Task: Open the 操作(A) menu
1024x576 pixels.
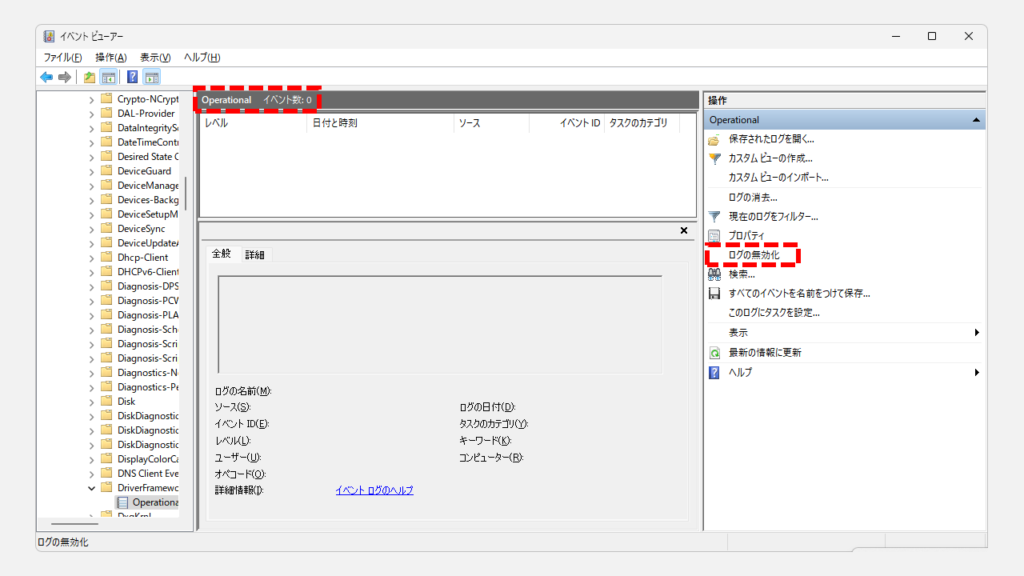Action: click(109, 57)
